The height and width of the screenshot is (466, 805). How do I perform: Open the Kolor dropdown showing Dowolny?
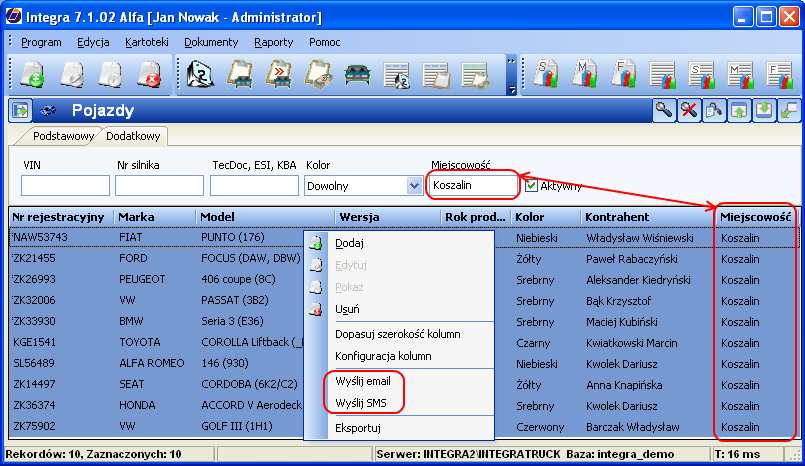(x=414, y=186)
